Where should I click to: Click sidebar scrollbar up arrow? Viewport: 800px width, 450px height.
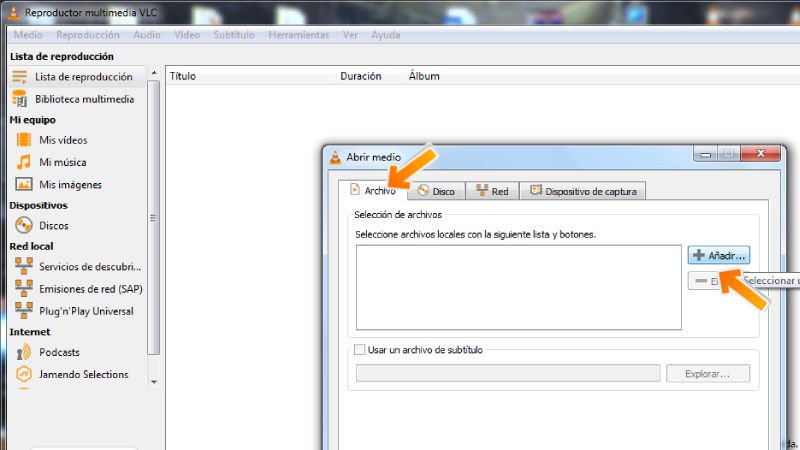pos(154,74)
